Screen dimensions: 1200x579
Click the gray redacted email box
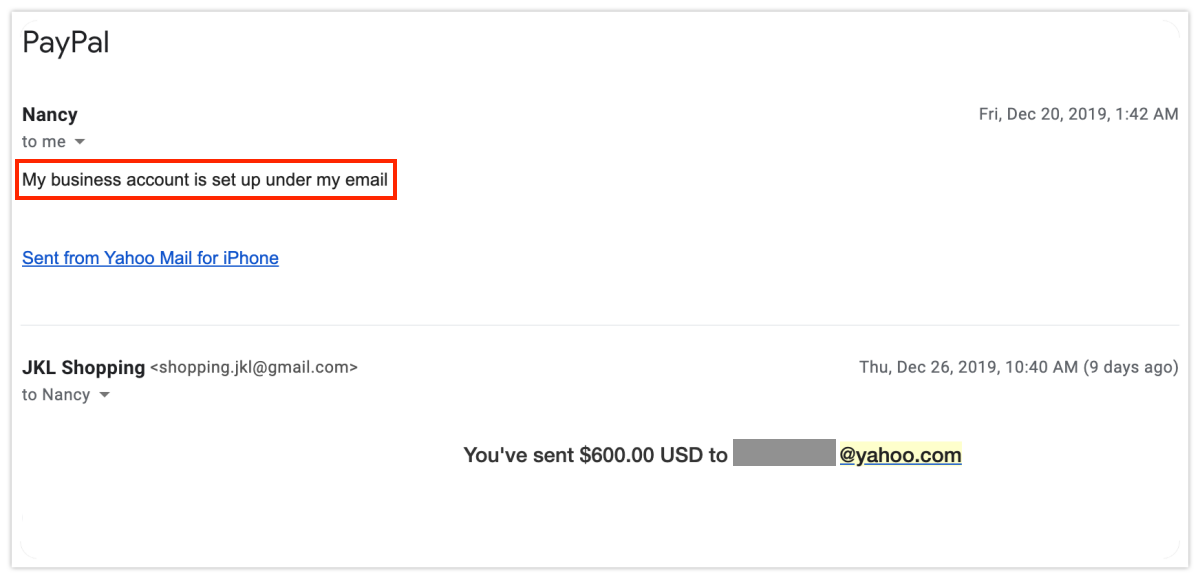[x=783, y=453]
